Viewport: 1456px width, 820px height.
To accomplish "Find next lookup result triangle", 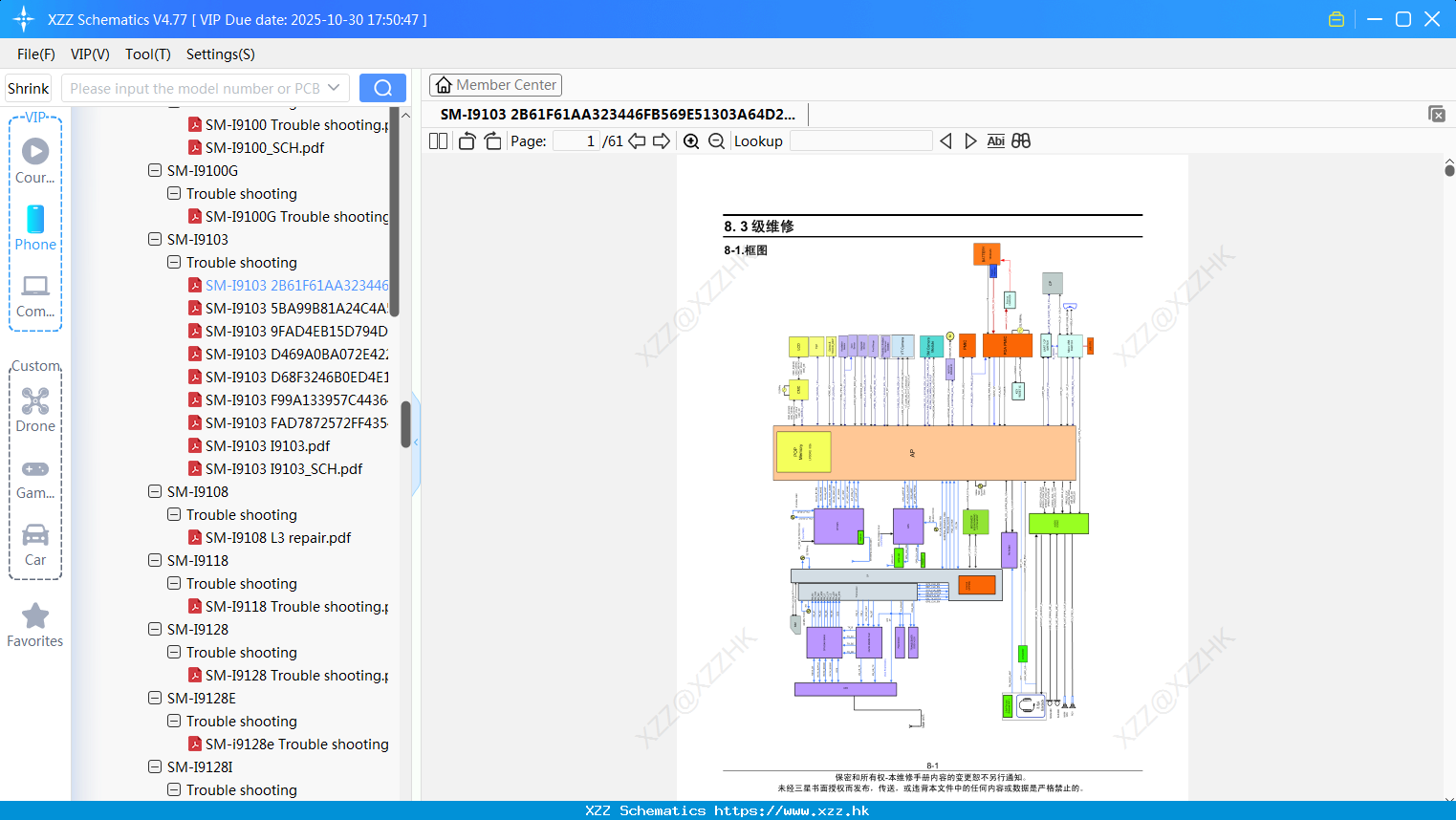I will 970,140.
